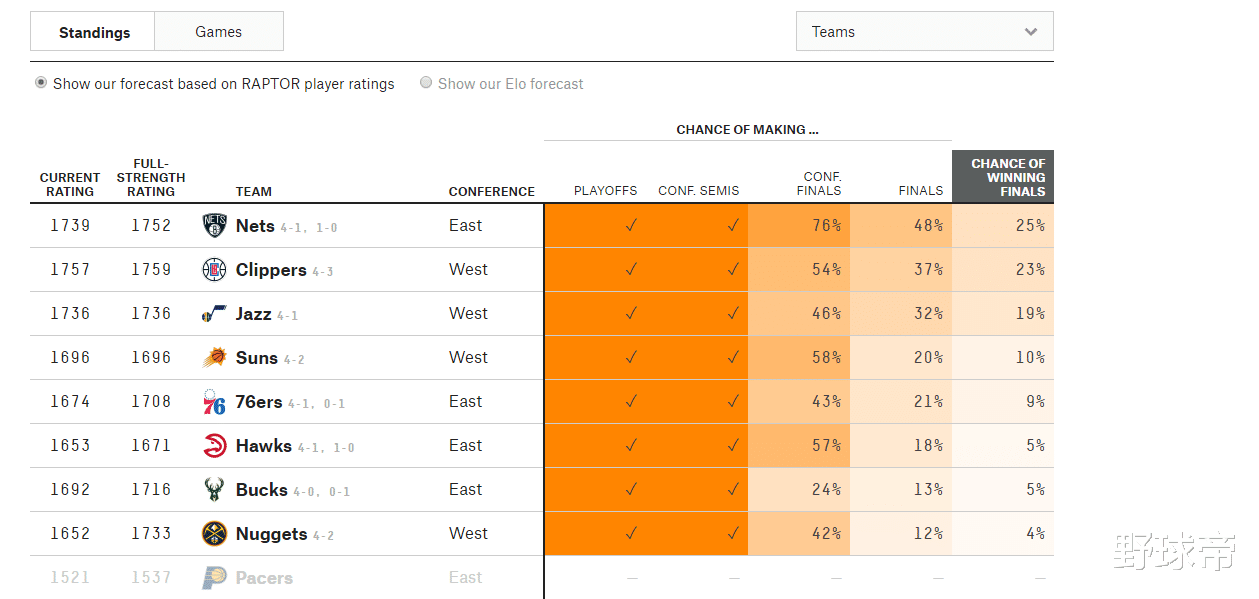Click the Jazz team logo icon
1259x599 pixels.
(x=214, y=314)
